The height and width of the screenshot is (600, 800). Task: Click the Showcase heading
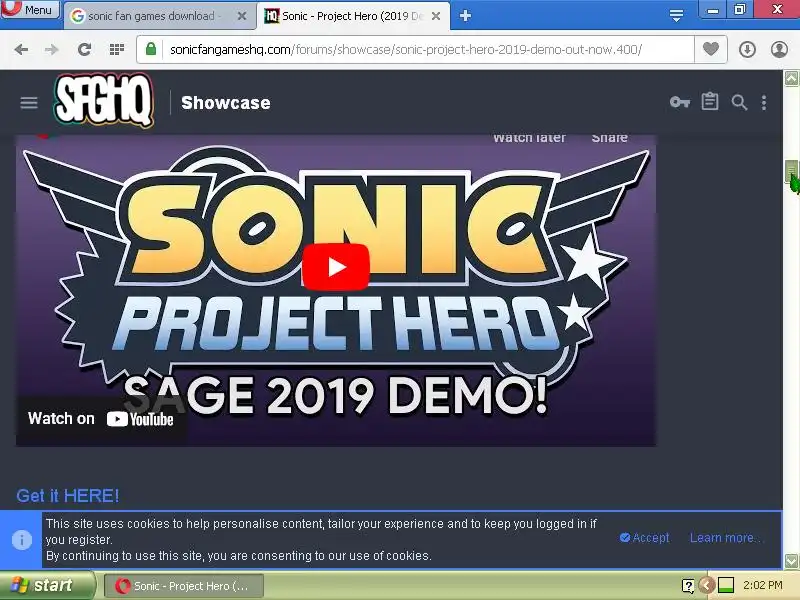tap(226, 103)
